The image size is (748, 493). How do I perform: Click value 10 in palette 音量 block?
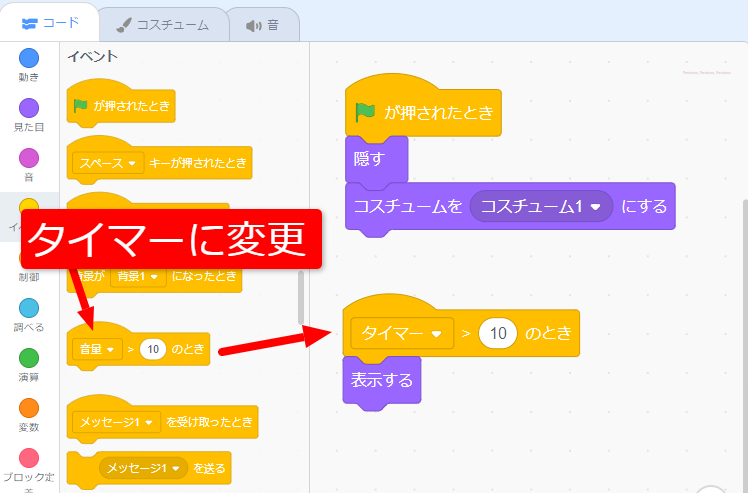click(x=153, y=349)
